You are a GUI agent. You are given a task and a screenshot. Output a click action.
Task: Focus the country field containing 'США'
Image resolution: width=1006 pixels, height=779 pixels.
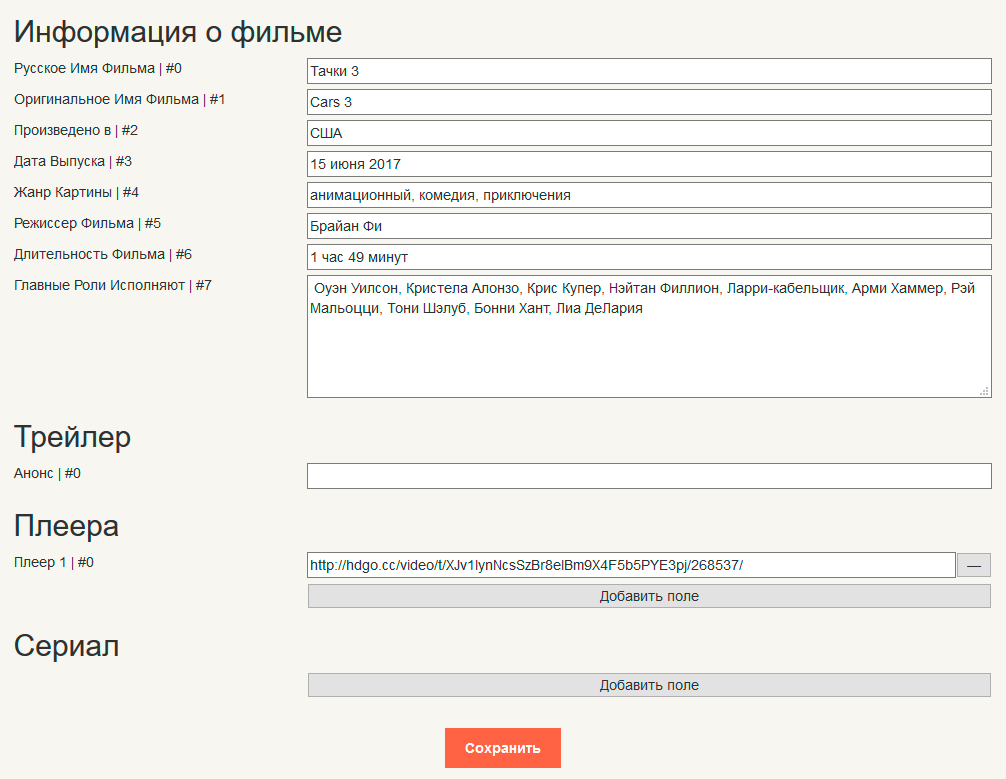point(649,133)
